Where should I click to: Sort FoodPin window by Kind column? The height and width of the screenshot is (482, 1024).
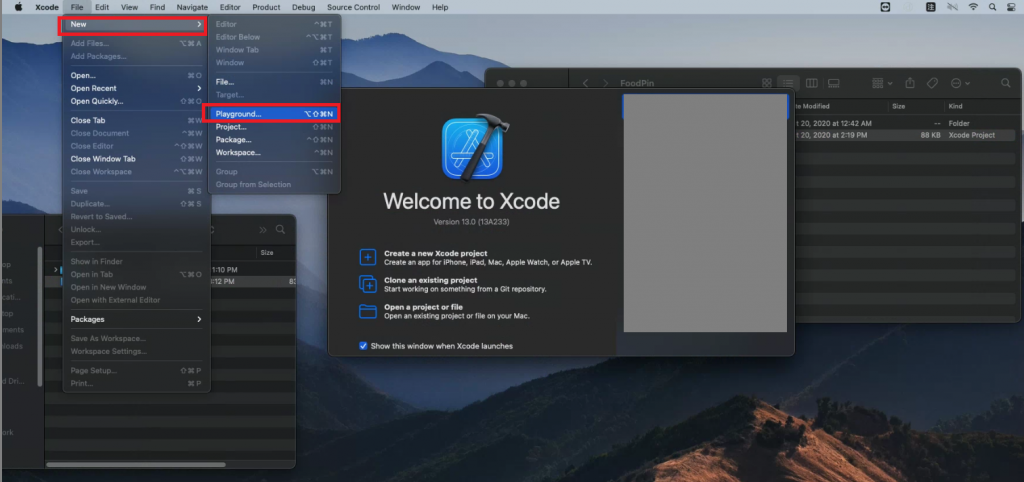982,106
